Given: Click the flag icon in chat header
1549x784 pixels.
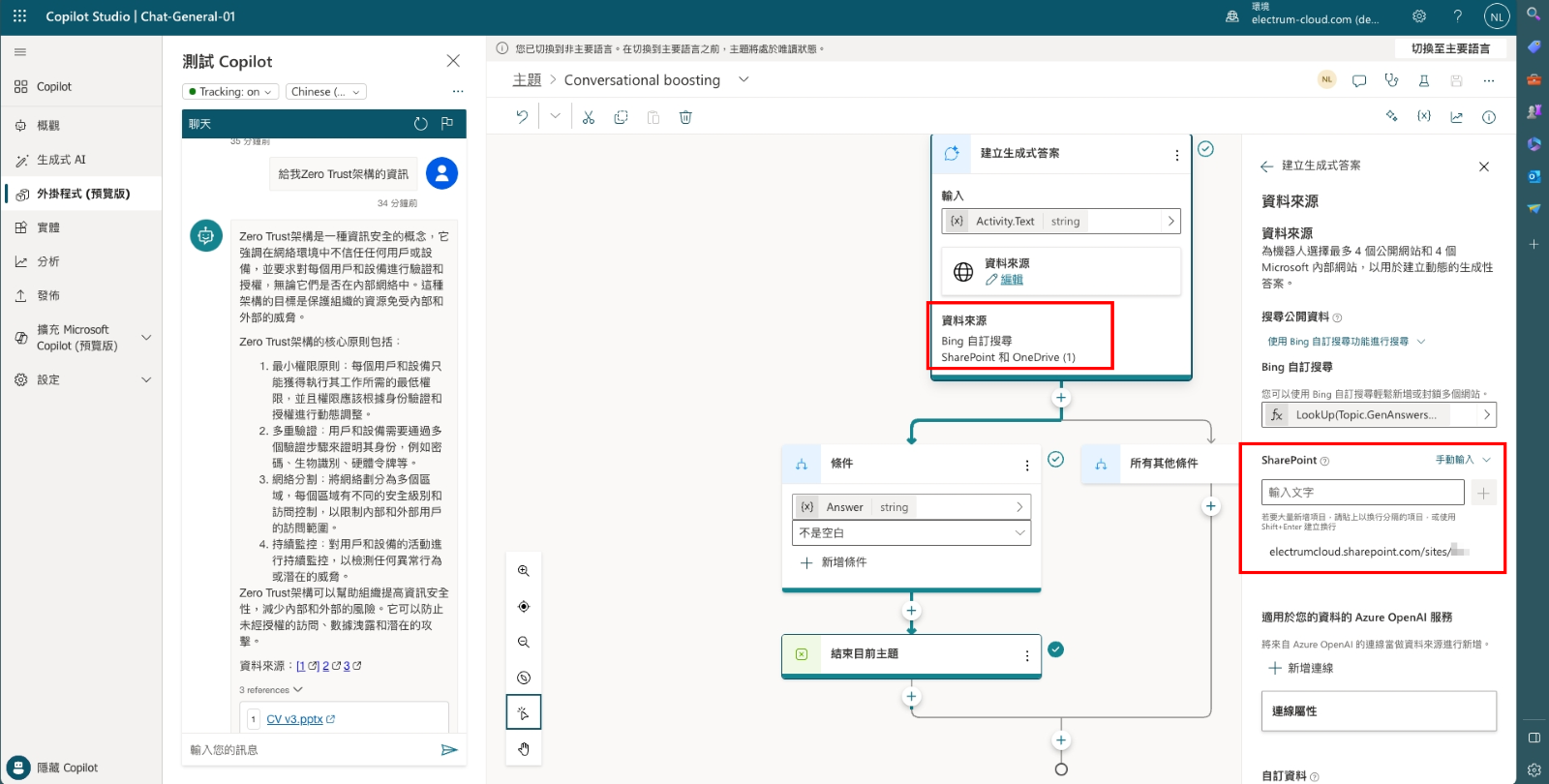Looking at the screenshot, I should 447,124.
